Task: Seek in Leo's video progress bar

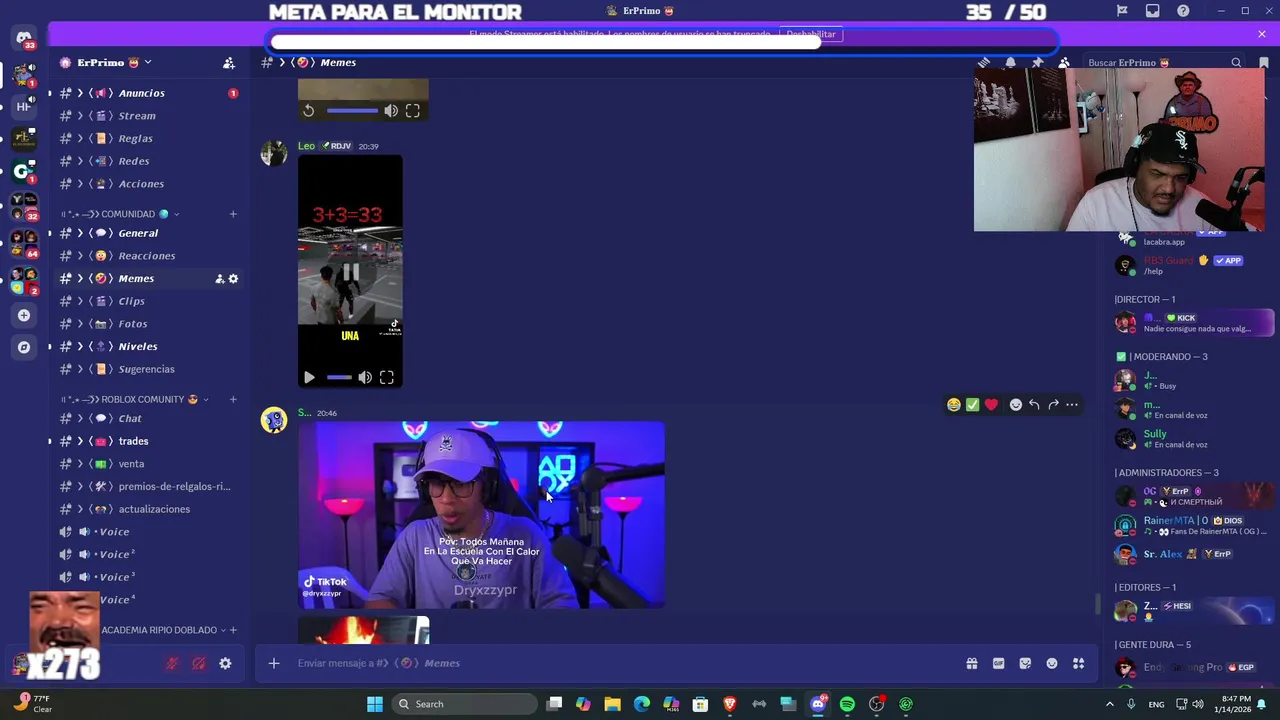Action: tap(339, 377)
